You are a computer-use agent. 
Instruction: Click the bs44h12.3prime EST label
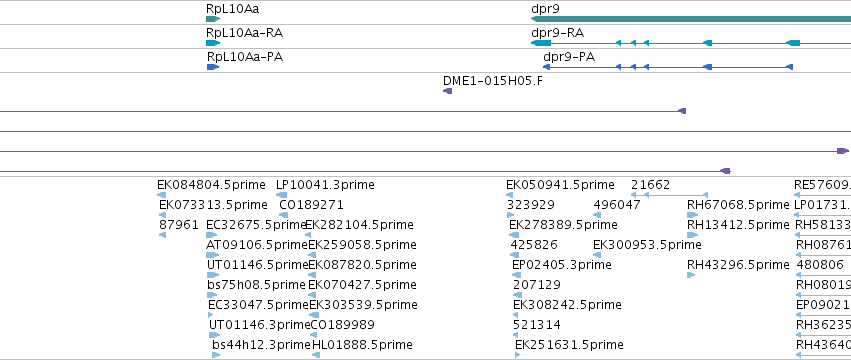(x=261, y=345)
